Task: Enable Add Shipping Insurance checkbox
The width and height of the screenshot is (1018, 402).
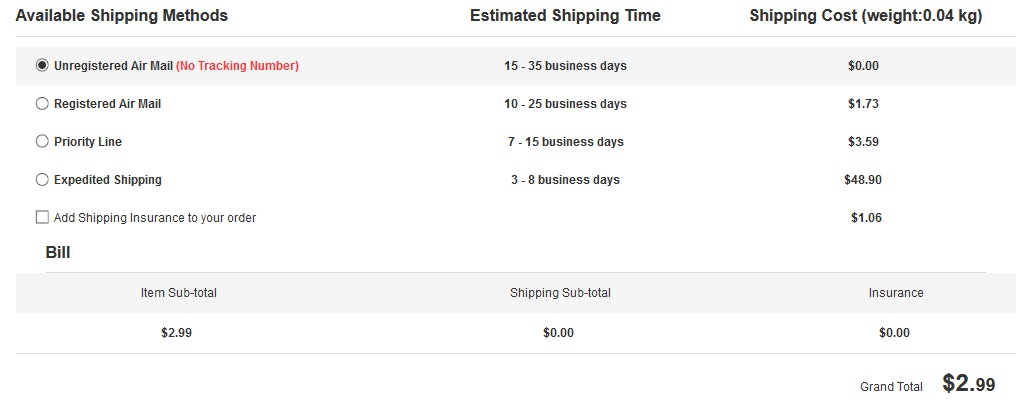Action: (x=42, y=217)
